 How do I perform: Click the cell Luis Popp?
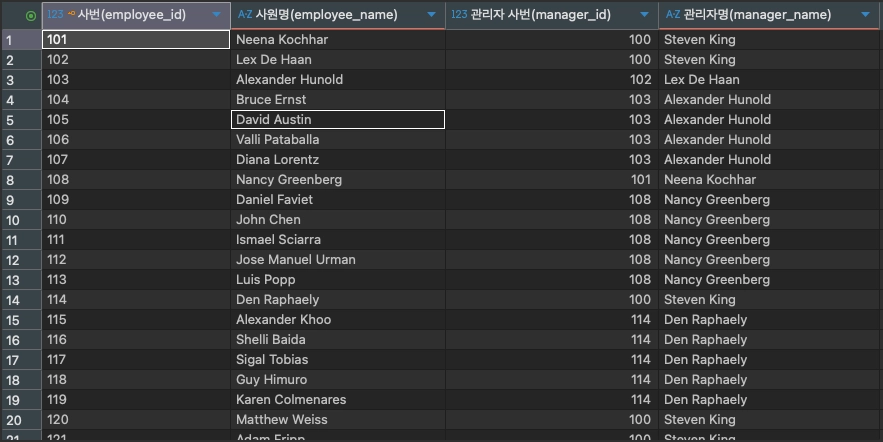338,279
